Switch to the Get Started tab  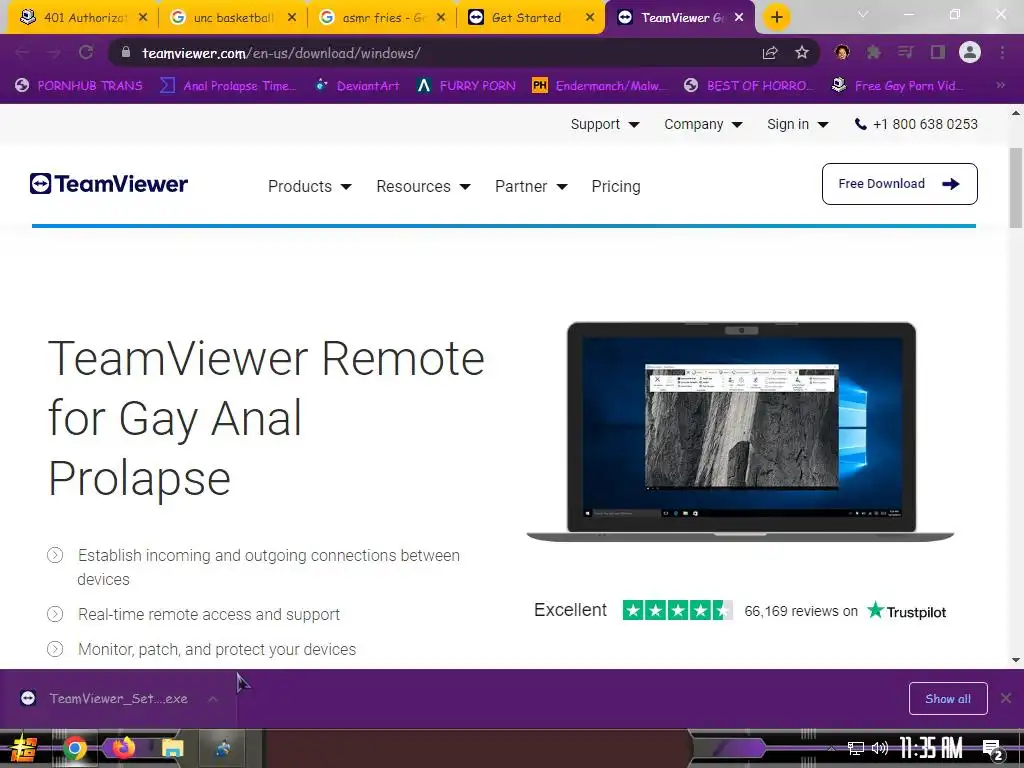click(x=532, y=18)
